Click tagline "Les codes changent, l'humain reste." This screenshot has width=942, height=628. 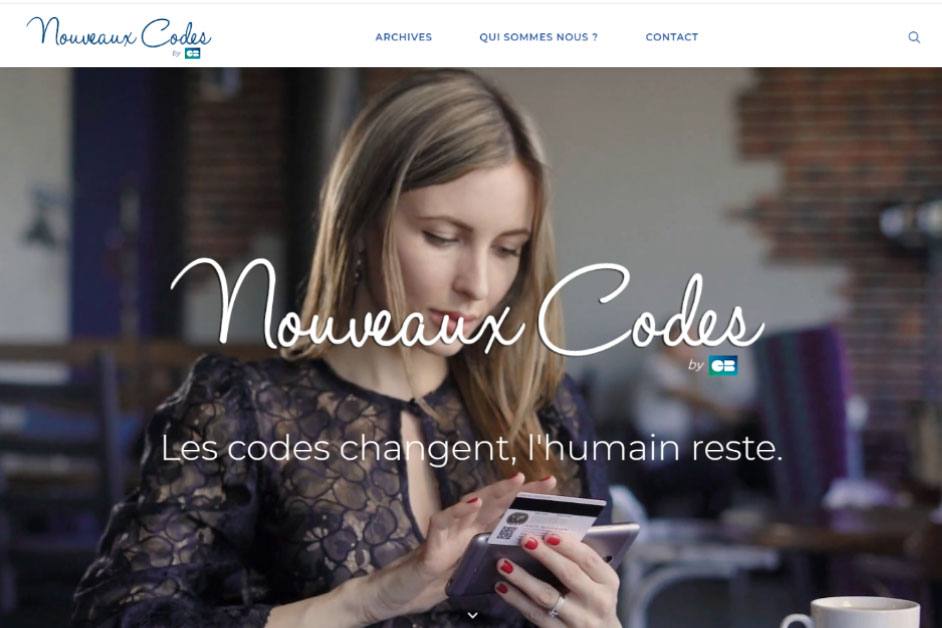(x=472, y=448)
